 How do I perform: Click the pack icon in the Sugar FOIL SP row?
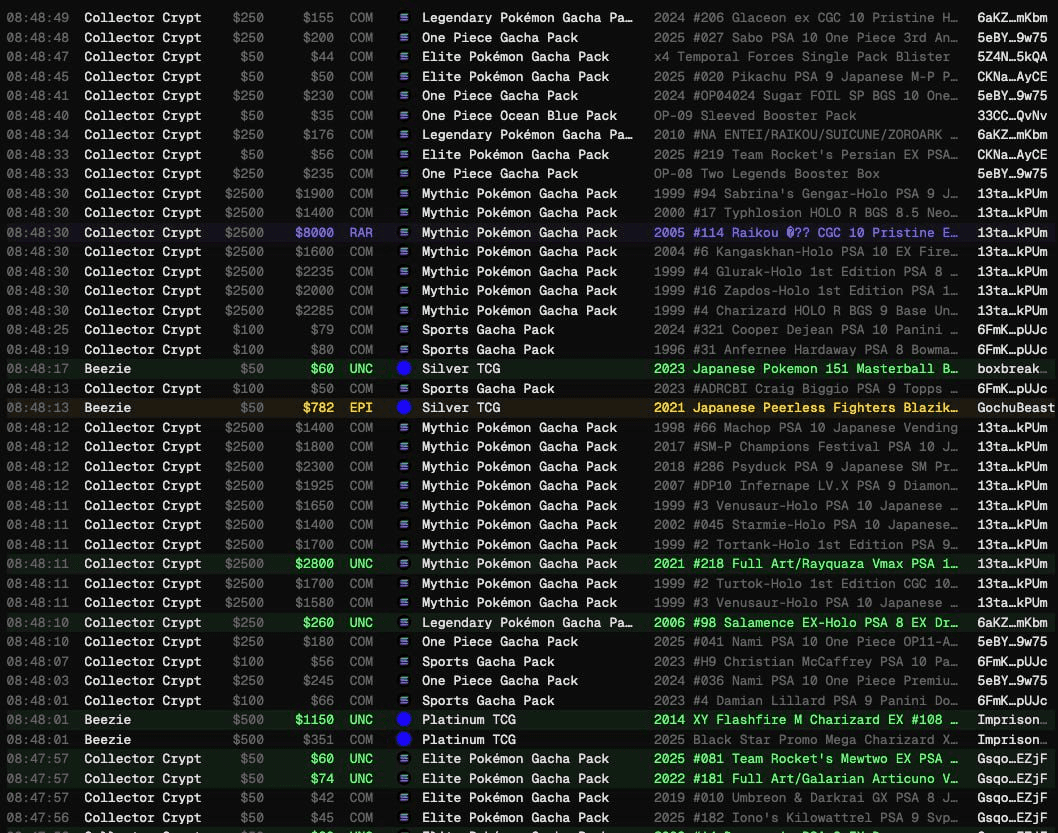coord(403,96)
